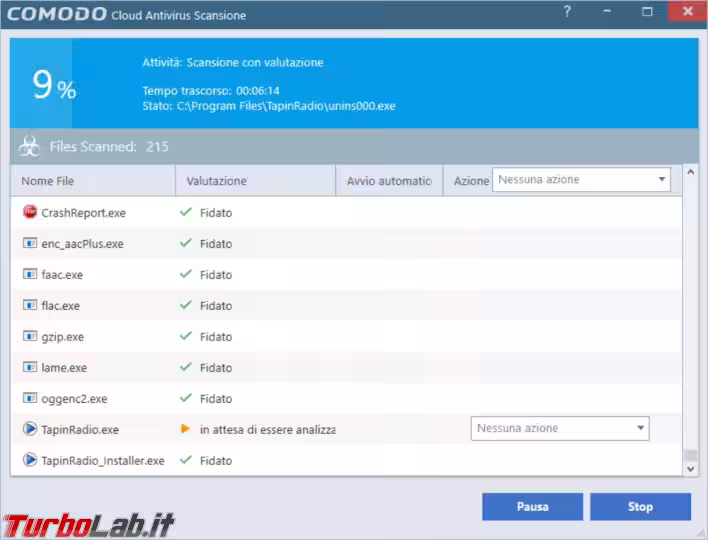Pause the scan with Pausa
This screenshot has width=708, height=540.
point(532,507)
